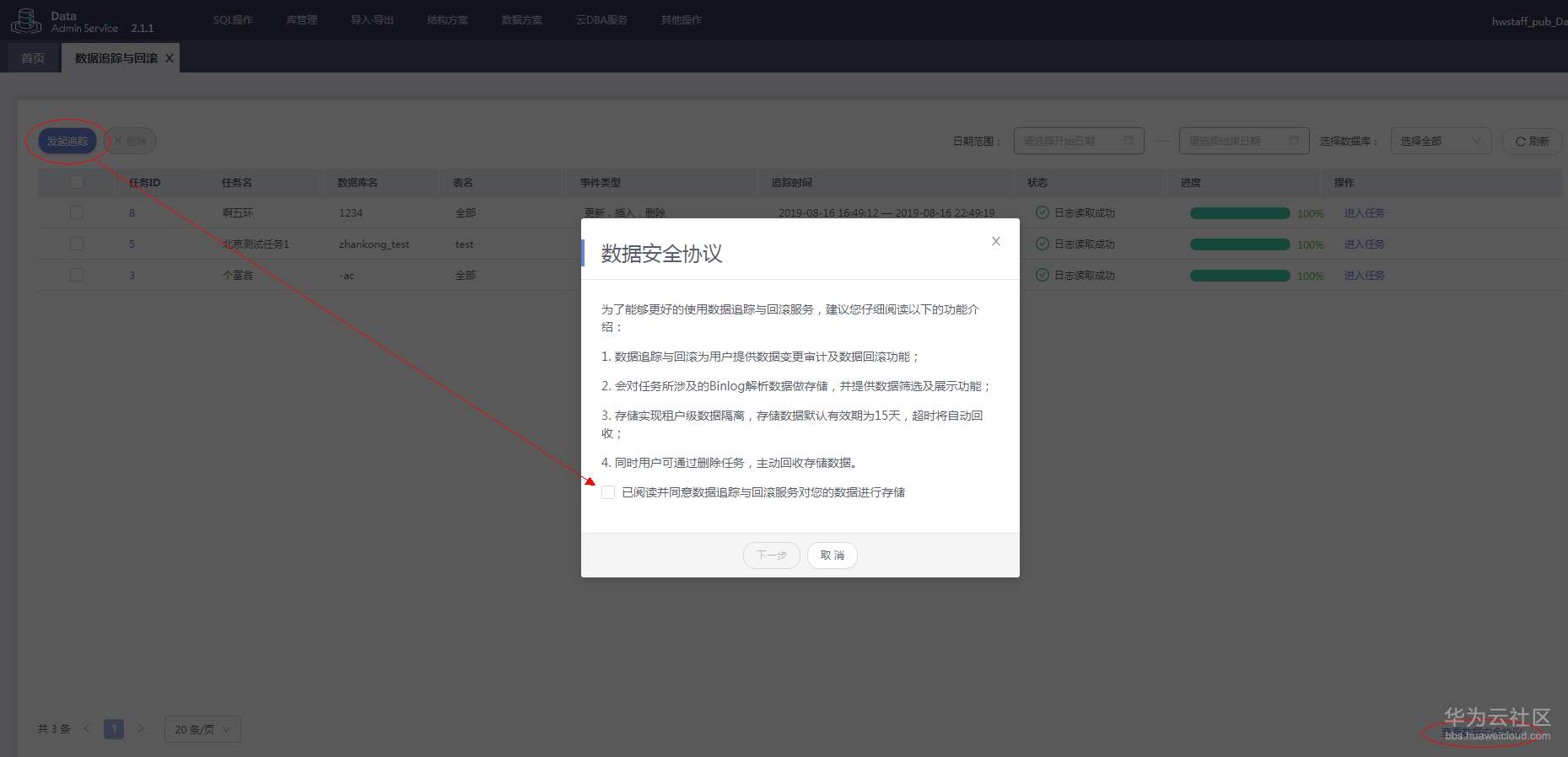The height and width of the screenshot is (757, 1568).
Task: Click database name 1234 cell
Action: tap(351, 213)
